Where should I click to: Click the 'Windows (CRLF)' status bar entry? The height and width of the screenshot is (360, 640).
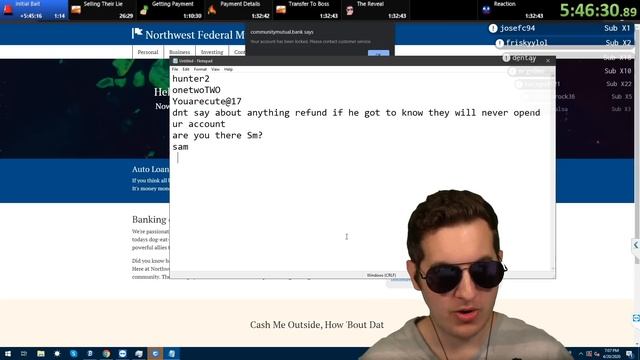381,276
